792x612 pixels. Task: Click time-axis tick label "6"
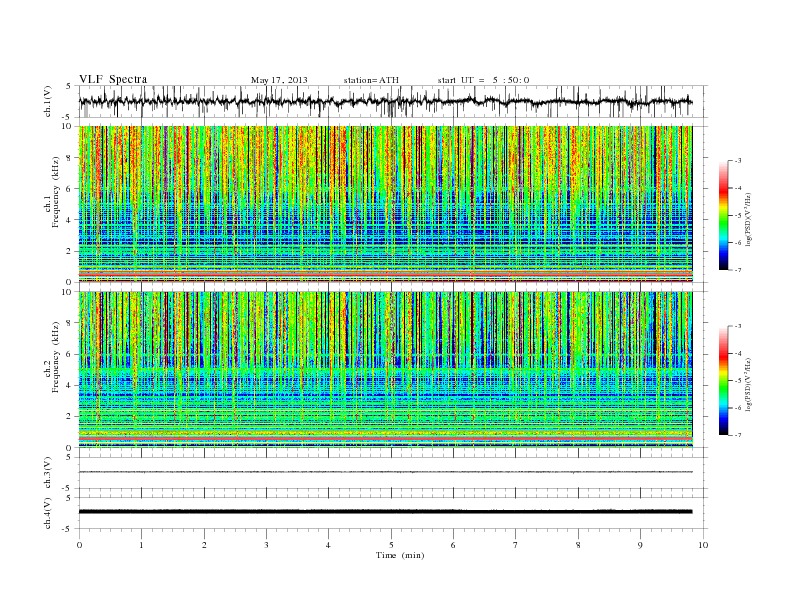point(454,545)
